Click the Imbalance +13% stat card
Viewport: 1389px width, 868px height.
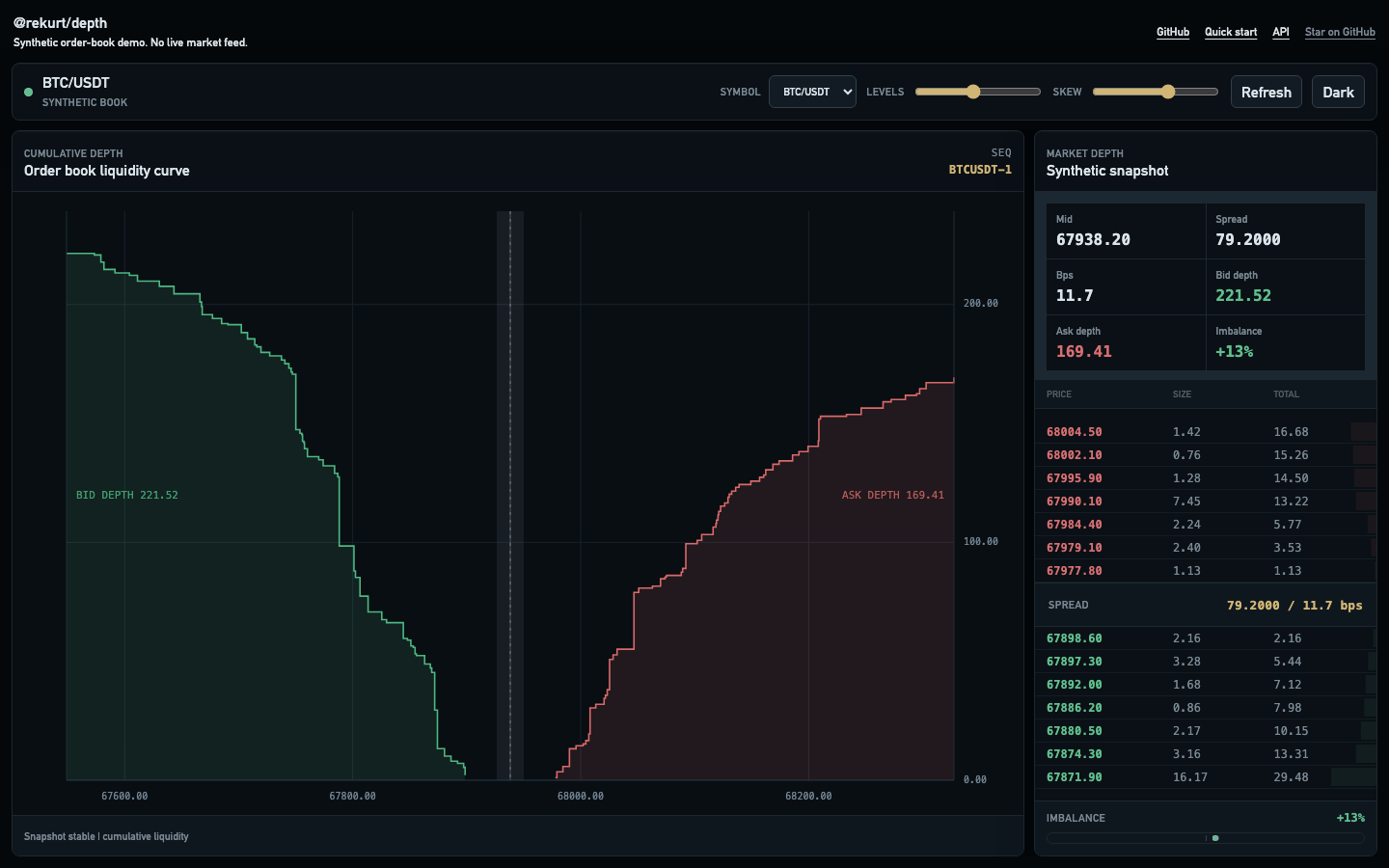(1285, 342)
